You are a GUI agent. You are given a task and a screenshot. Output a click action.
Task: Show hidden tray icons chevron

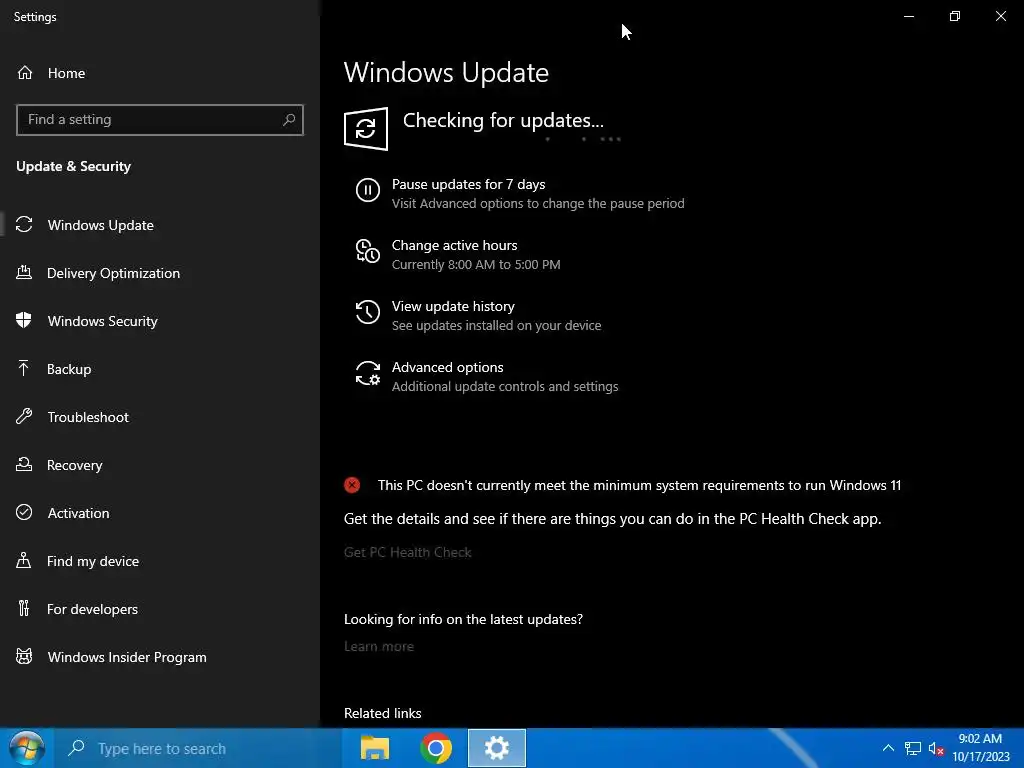(888, 748)
